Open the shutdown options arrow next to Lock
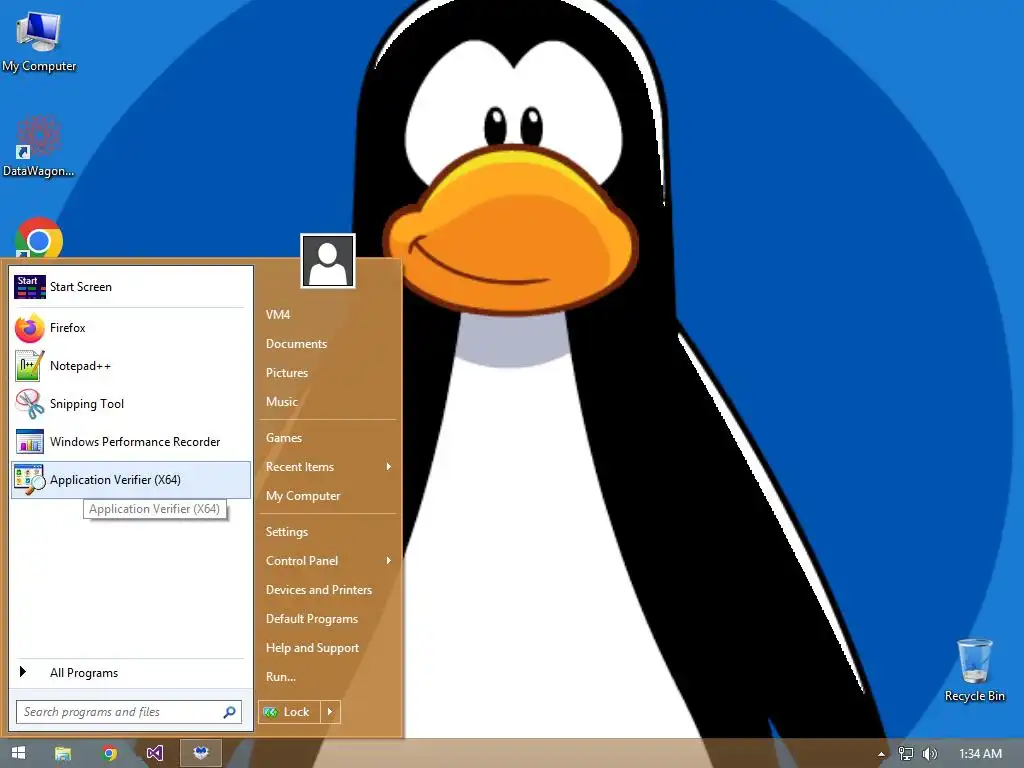The height and width of the screenshot is (768, 1024). click(x=330, y=712)
